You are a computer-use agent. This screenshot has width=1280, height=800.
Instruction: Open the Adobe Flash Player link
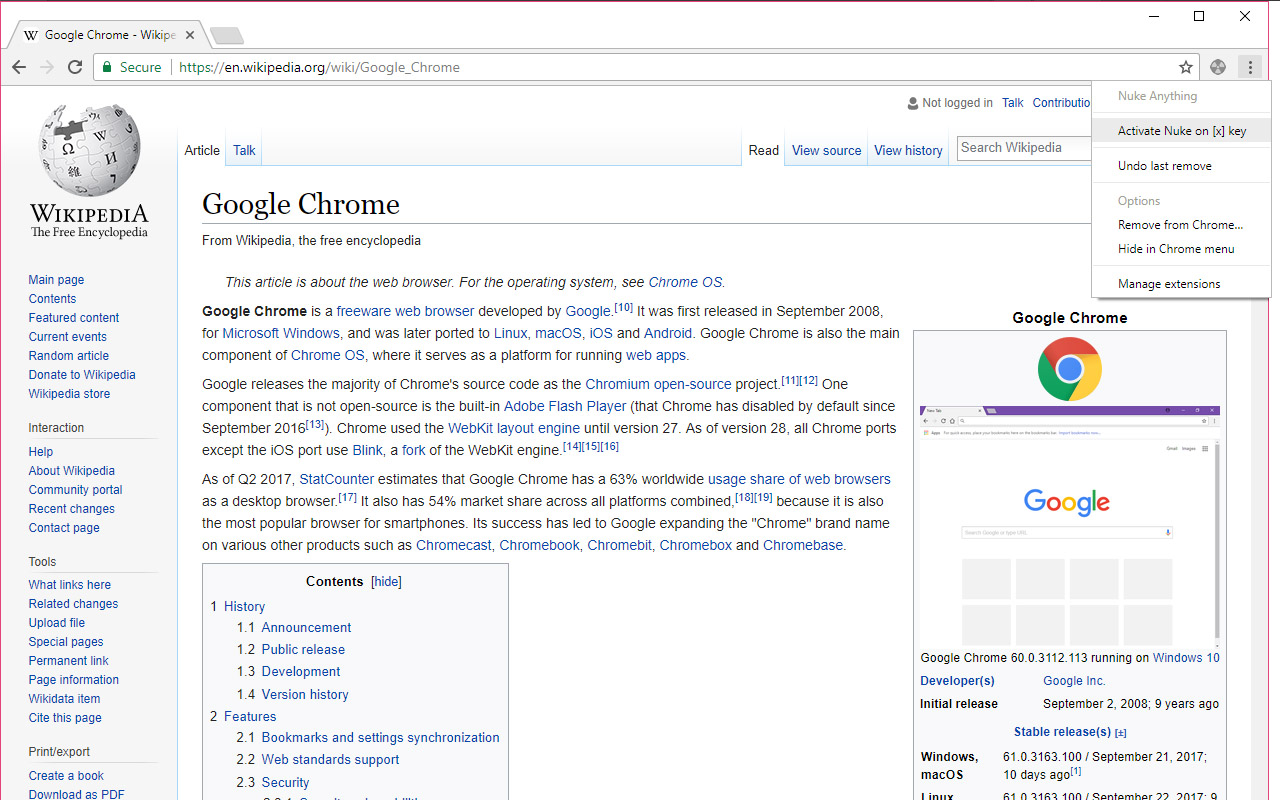(x=565, y=406)
